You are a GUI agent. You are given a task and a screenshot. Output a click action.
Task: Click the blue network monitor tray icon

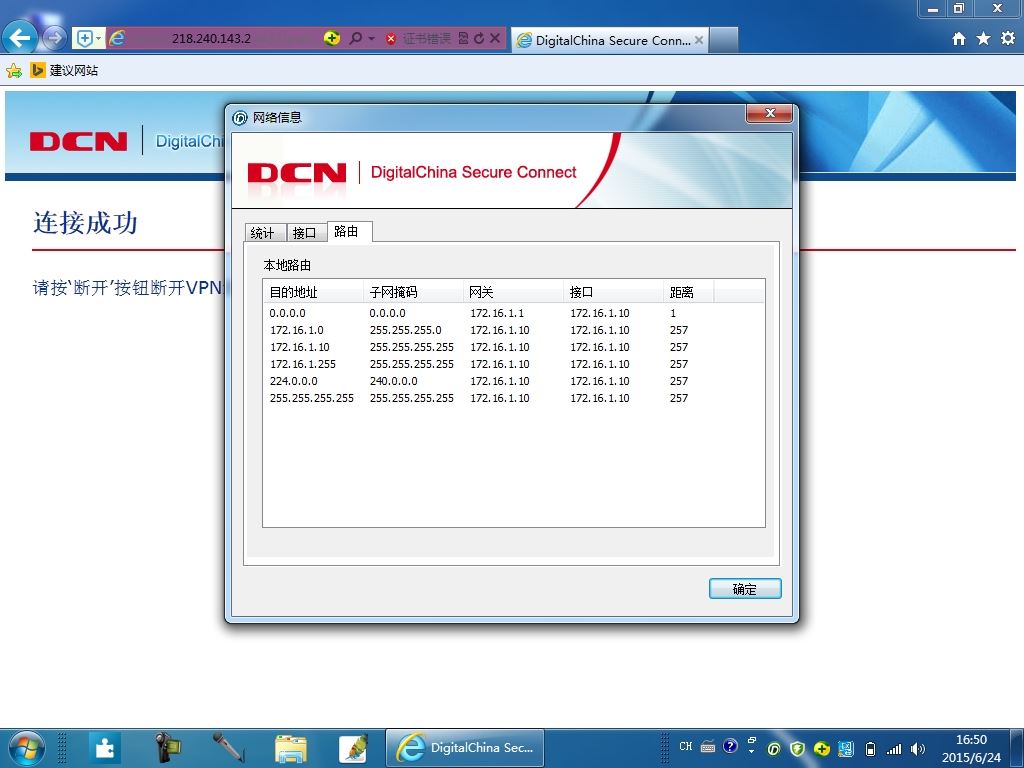click(x=846, y=749)
